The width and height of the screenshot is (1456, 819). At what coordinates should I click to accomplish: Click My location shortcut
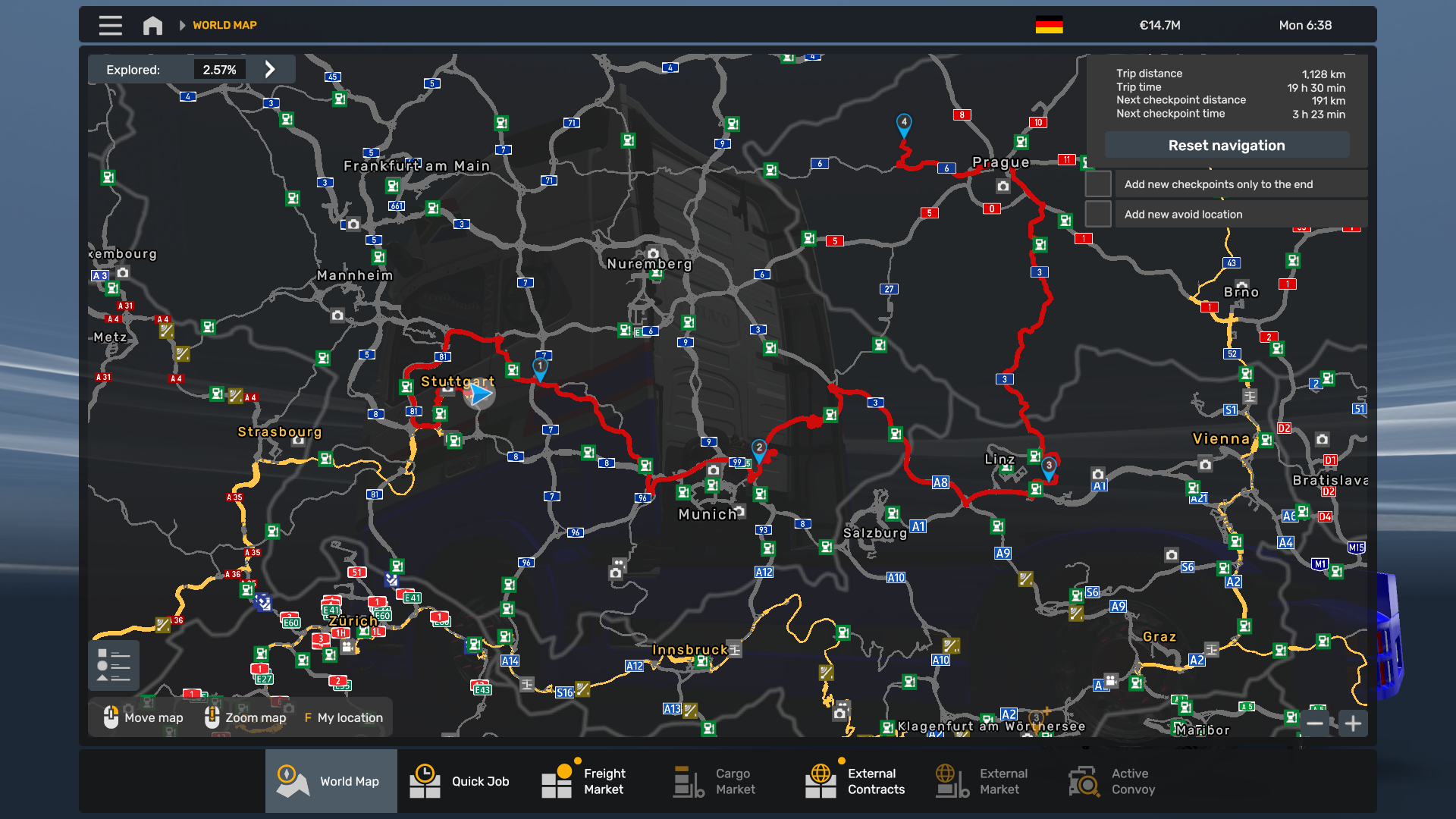tap(344, 717)
